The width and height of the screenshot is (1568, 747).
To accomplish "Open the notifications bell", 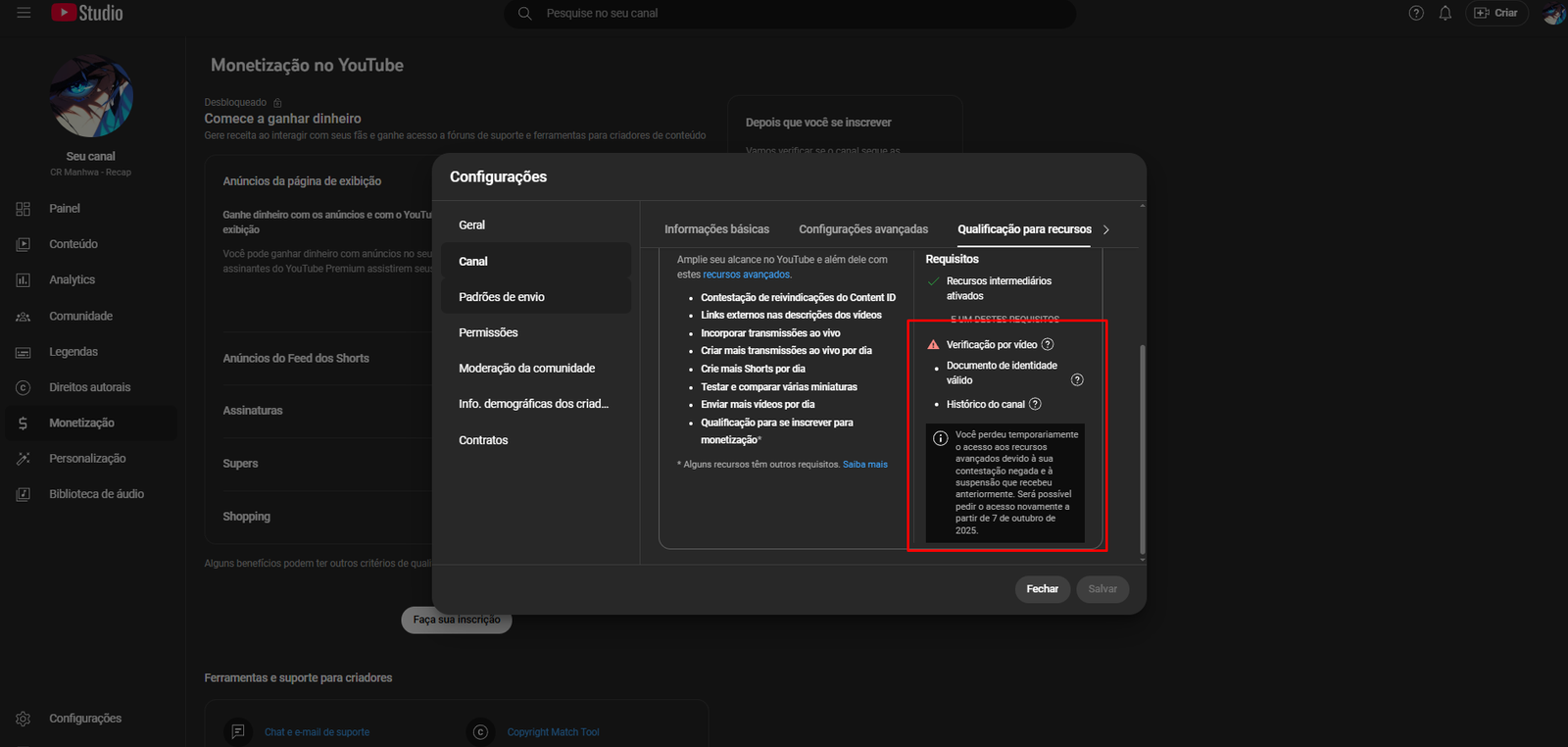I will pyautogui.click(x=1445, y=13).
